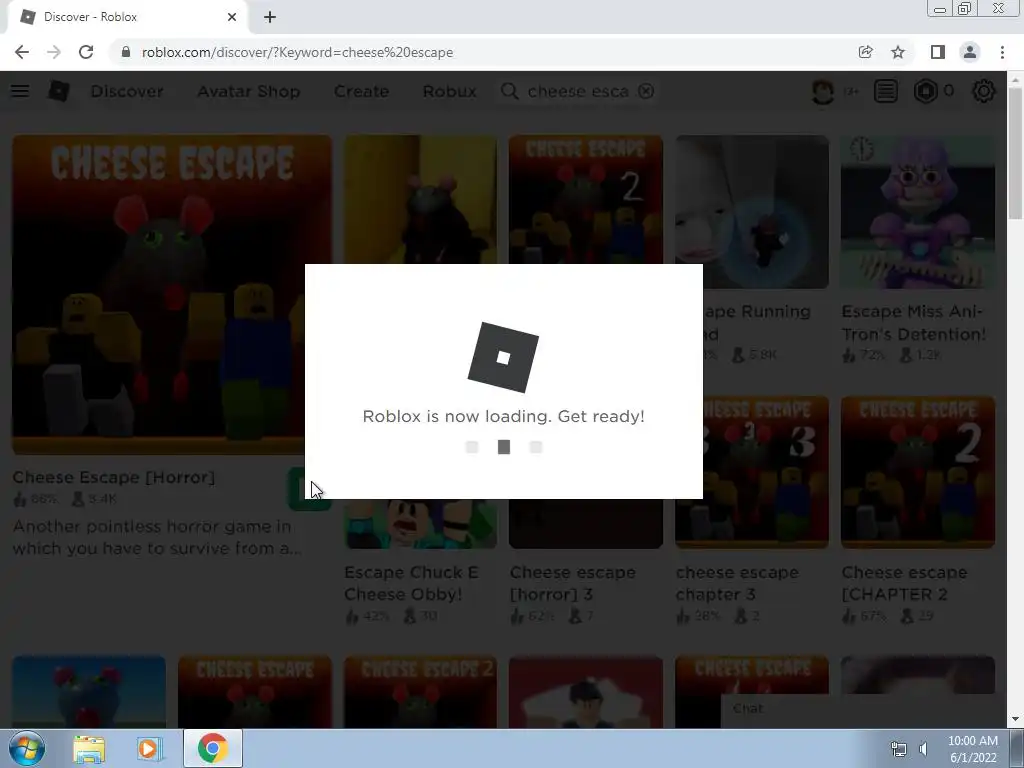Open the Chat panel
Image resolution: width=1024 pixels, height=768 pixels.
(x=863, y=709)
